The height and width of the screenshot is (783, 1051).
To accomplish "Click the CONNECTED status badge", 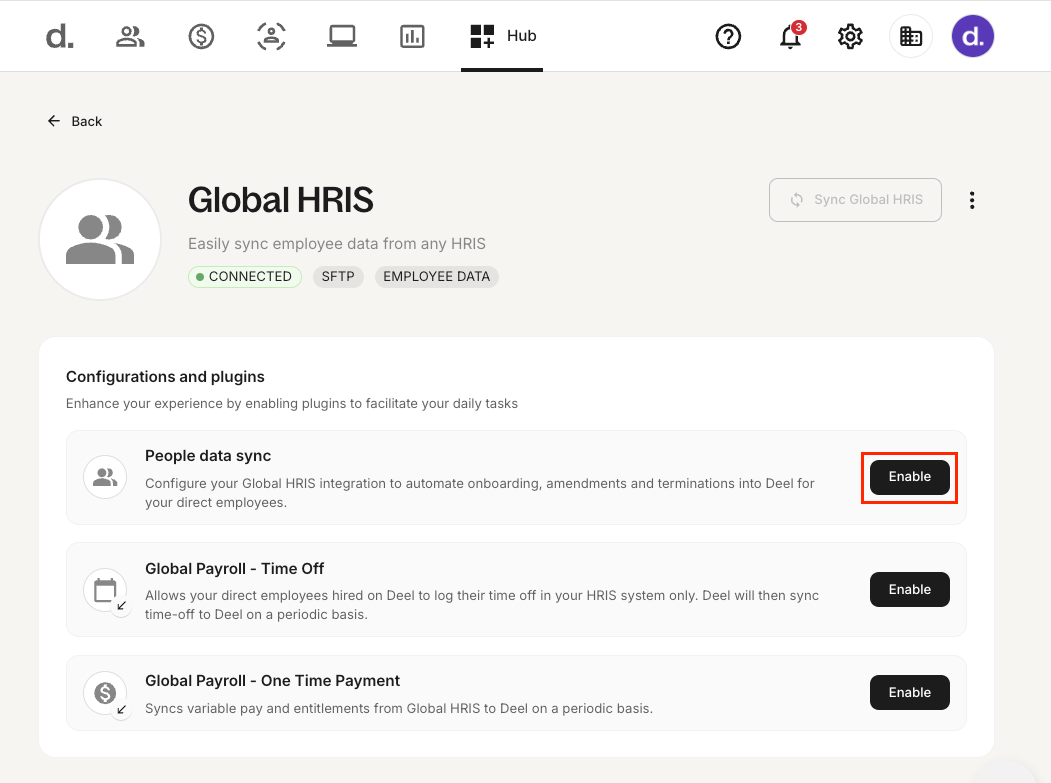I will coord(245,277).
